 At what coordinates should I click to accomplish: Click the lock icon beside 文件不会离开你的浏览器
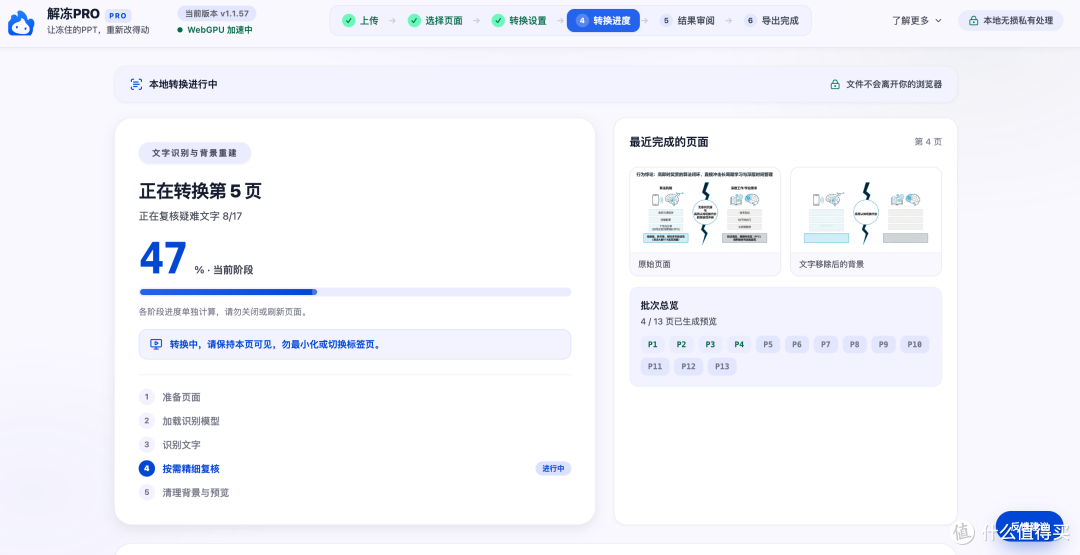click(835, 84)
